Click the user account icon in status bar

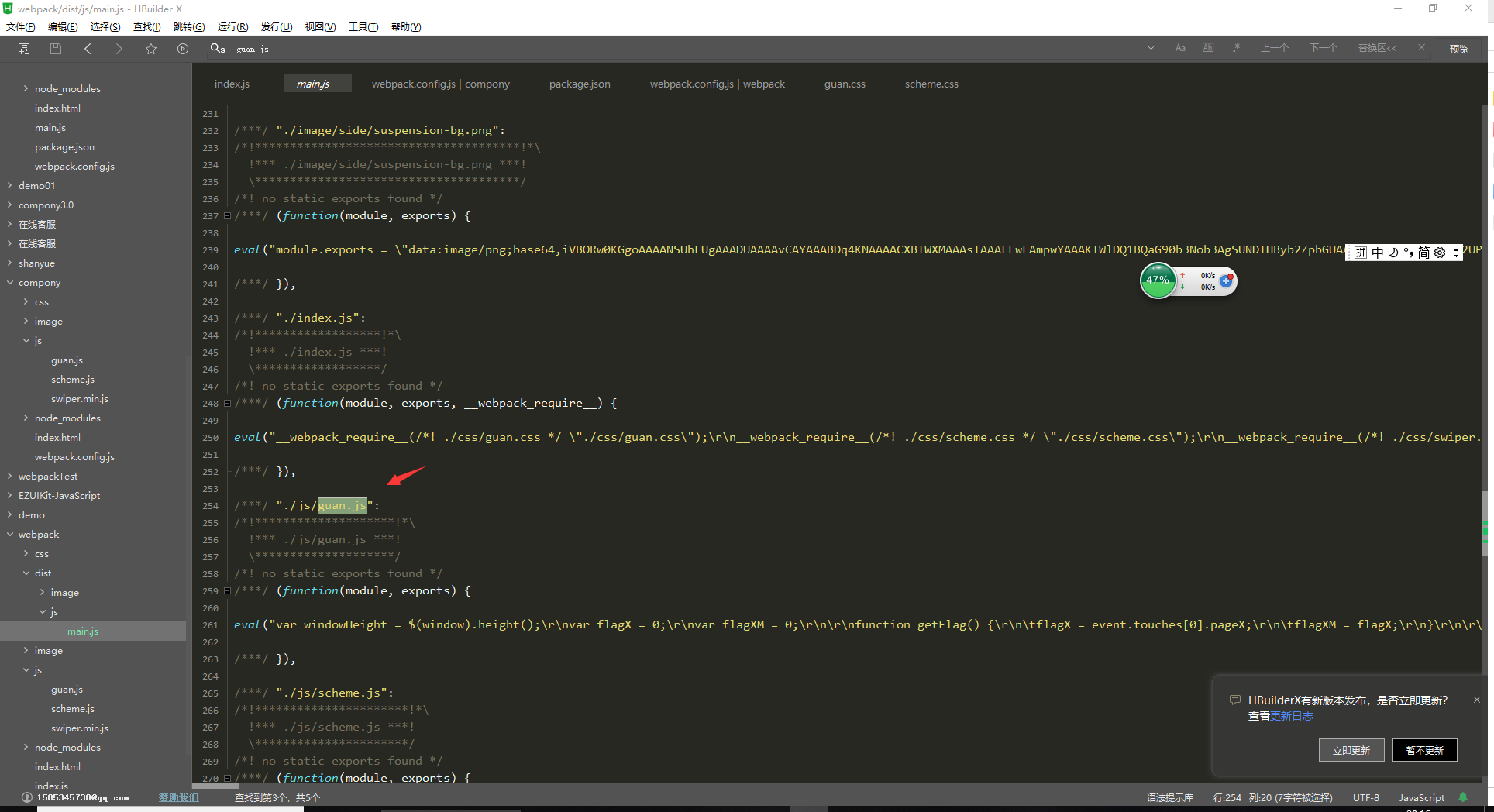pos(27,797)
